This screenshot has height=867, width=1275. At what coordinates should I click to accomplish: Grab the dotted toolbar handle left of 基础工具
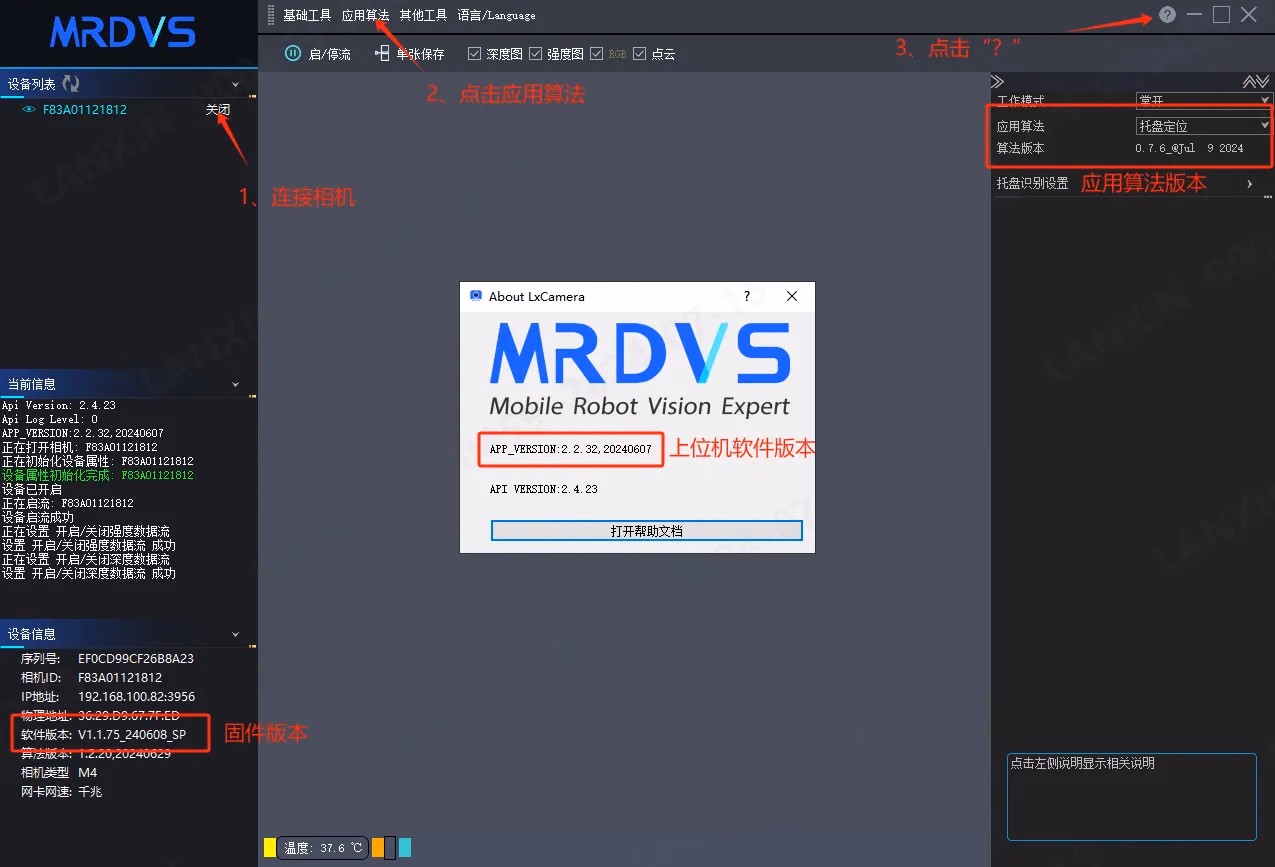click(271, 15)
